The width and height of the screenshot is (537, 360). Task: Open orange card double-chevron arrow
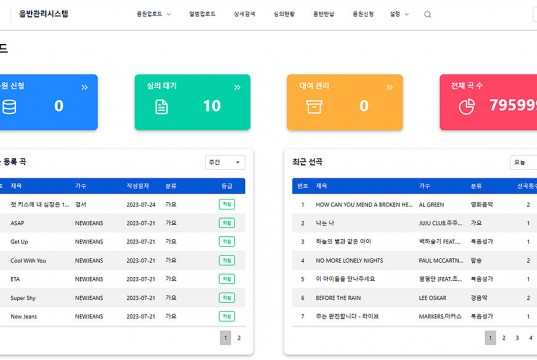(389, 87)
